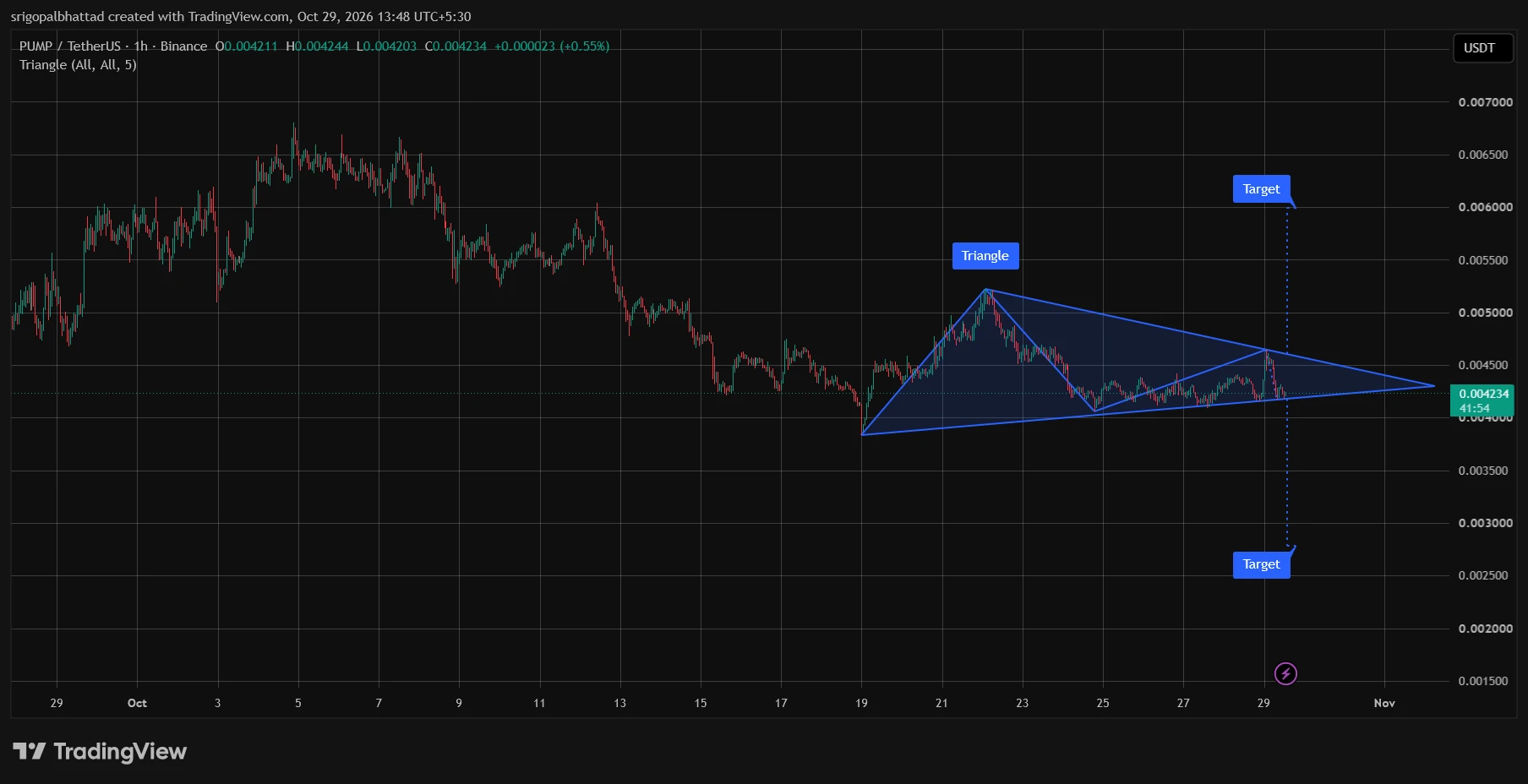Click date 13 on the time axis

(x=620, y=703)
